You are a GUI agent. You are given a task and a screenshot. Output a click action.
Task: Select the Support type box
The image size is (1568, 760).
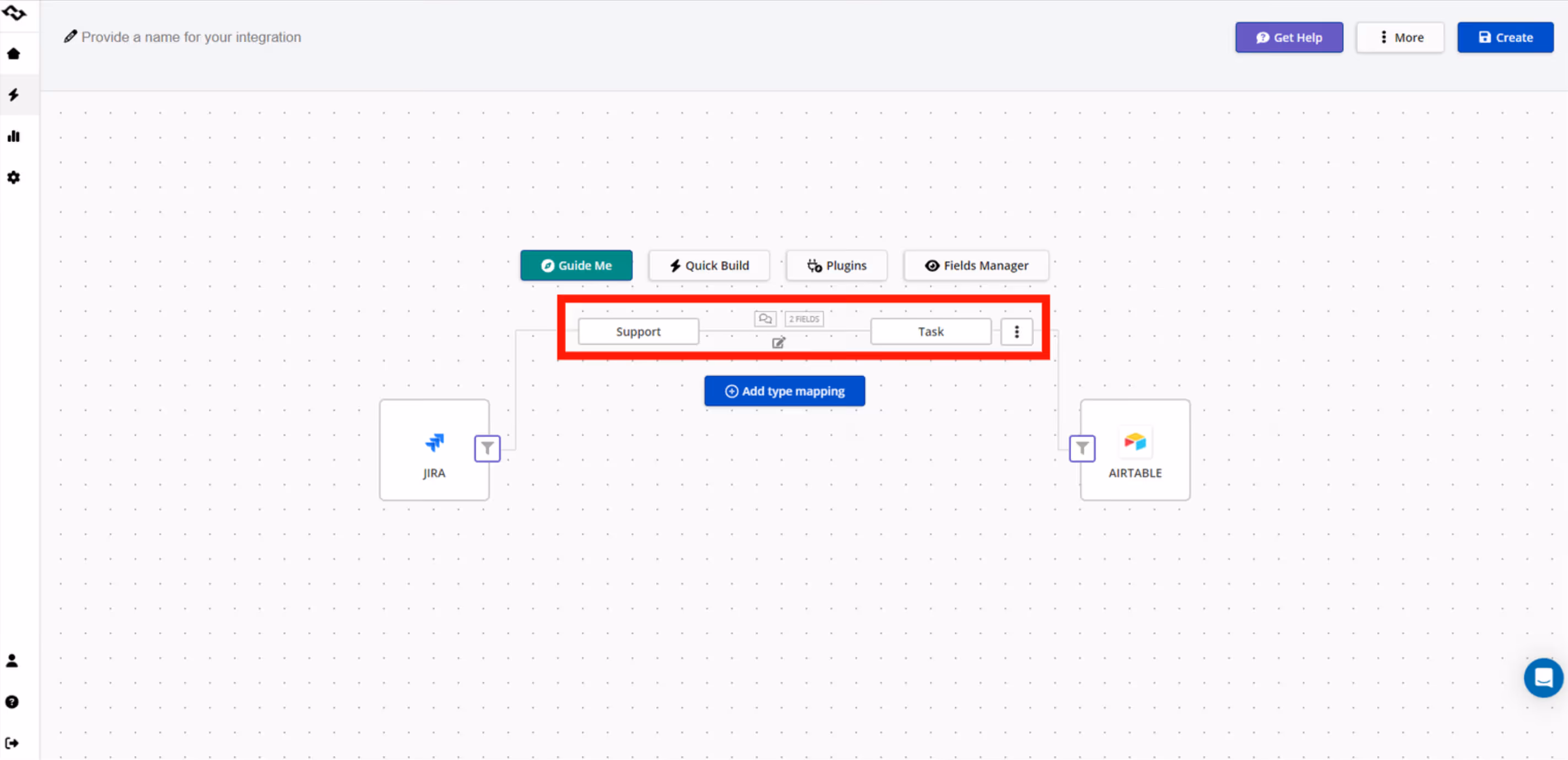tap(637, 332)
